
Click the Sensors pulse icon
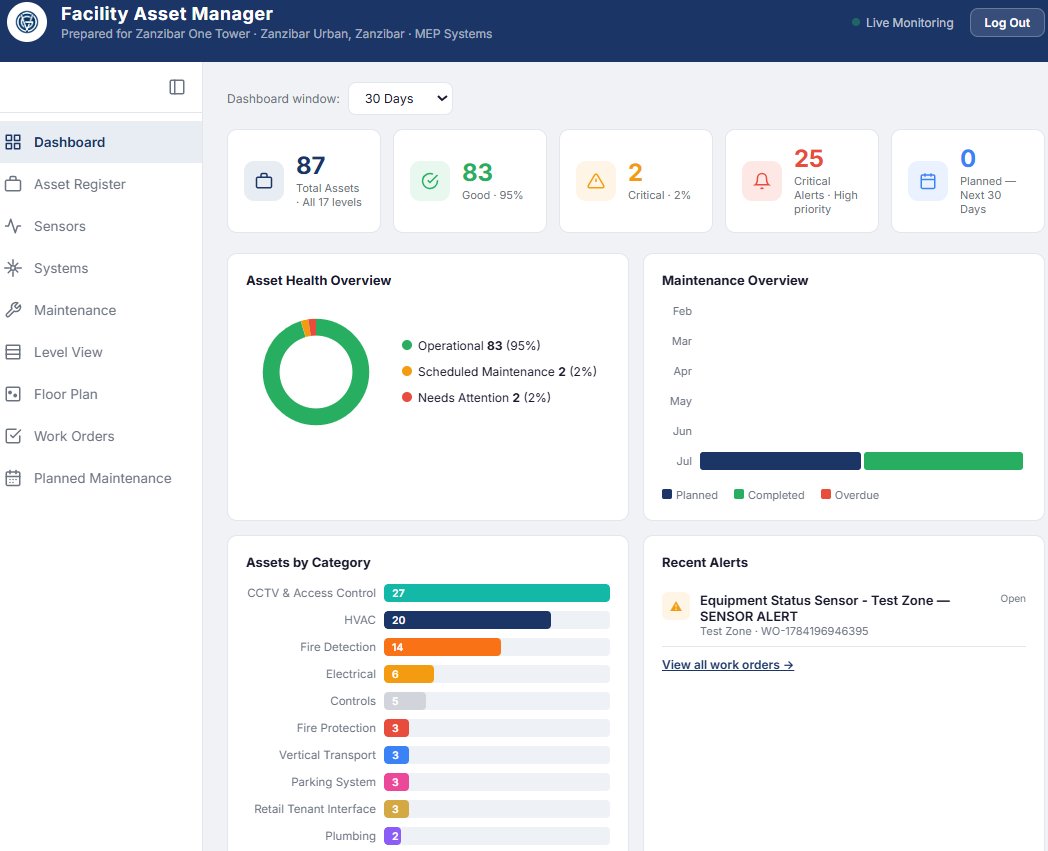pyautogui.click(x=13, y=226)
